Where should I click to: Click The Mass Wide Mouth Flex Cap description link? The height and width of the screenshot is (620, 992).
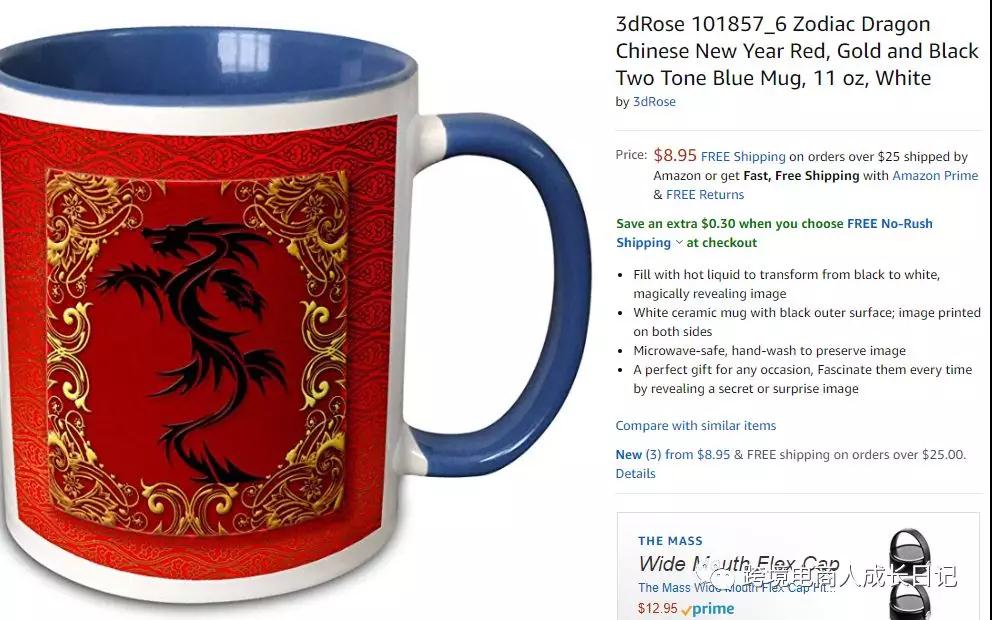click(x=736, y=587)
